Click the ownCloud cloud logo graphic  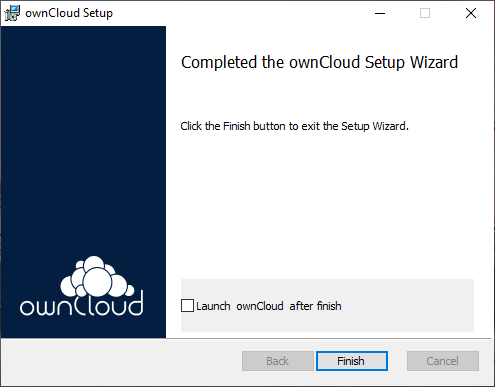point(97,276)
